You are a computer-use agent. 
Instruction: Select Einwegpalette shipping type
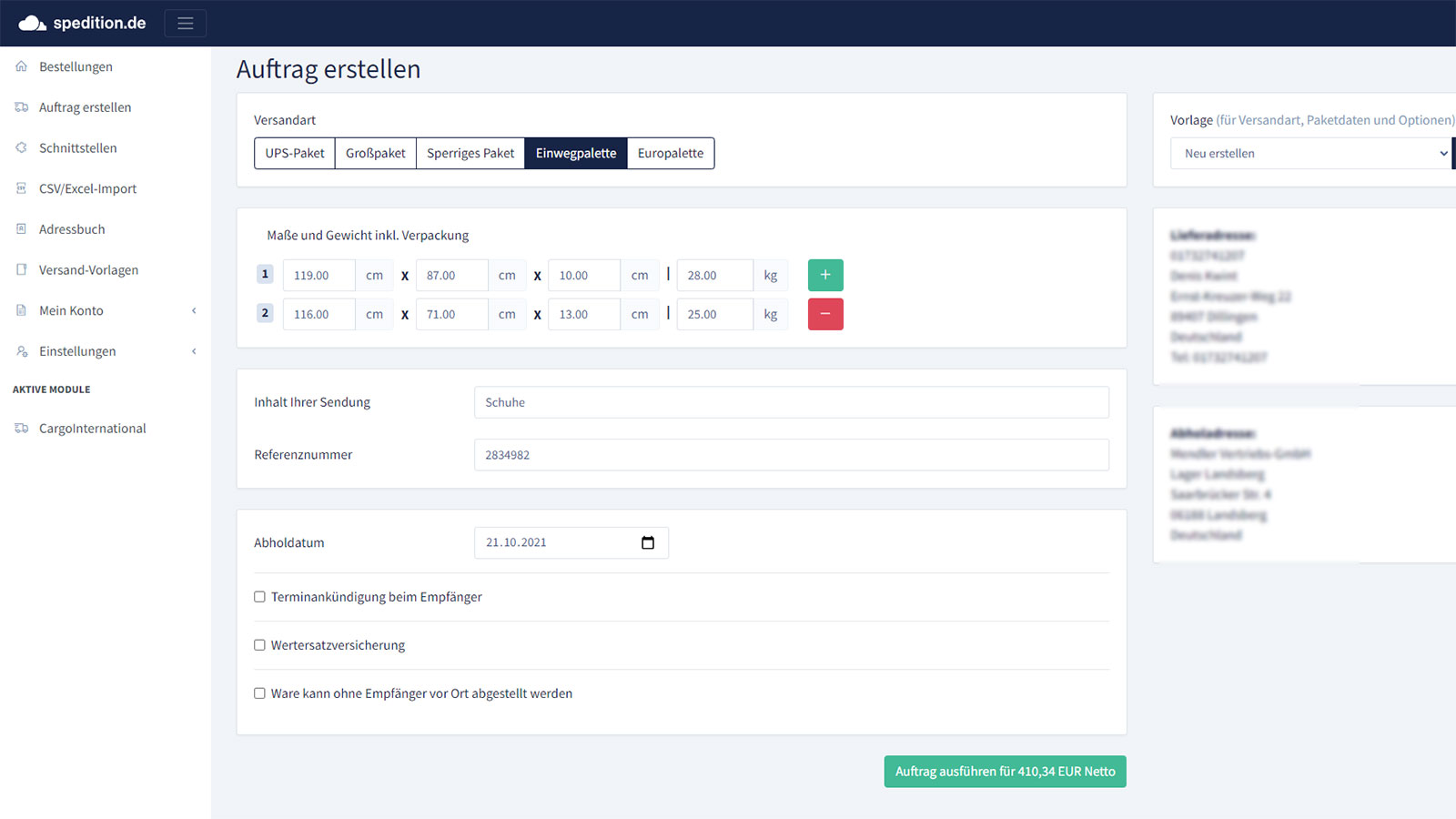576,153
